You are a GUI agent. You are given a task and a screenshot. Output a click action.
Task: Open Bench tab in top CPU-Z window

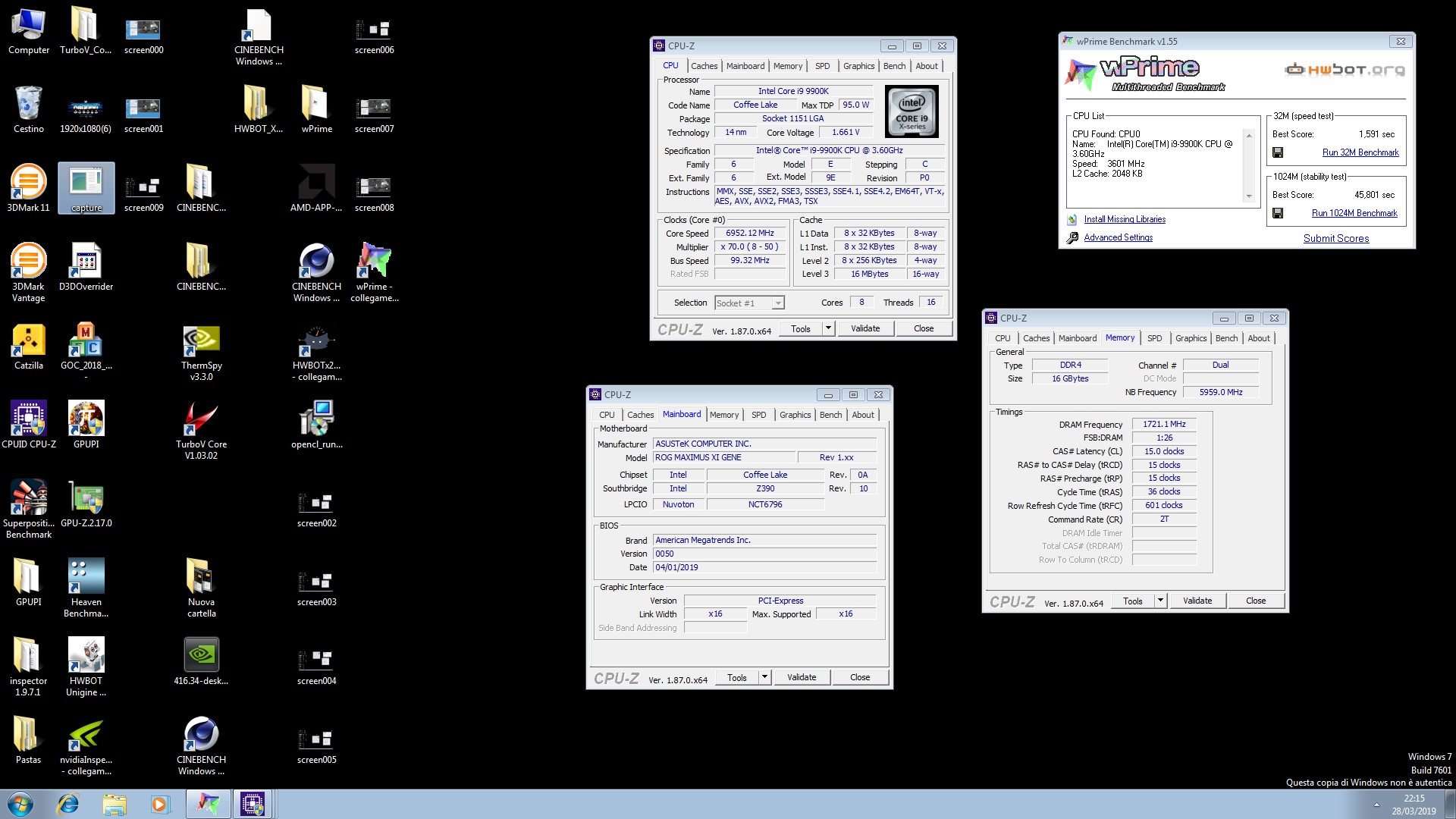pos(894,66)
